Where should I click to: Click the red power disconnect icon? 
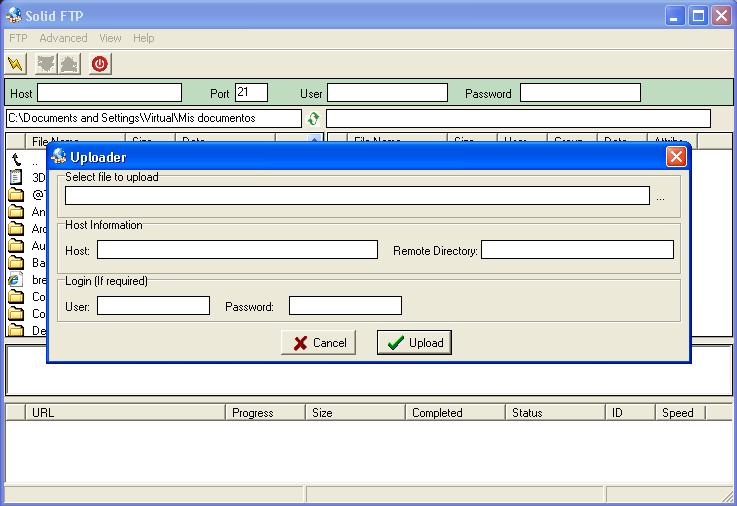click(x=100, y=64)
